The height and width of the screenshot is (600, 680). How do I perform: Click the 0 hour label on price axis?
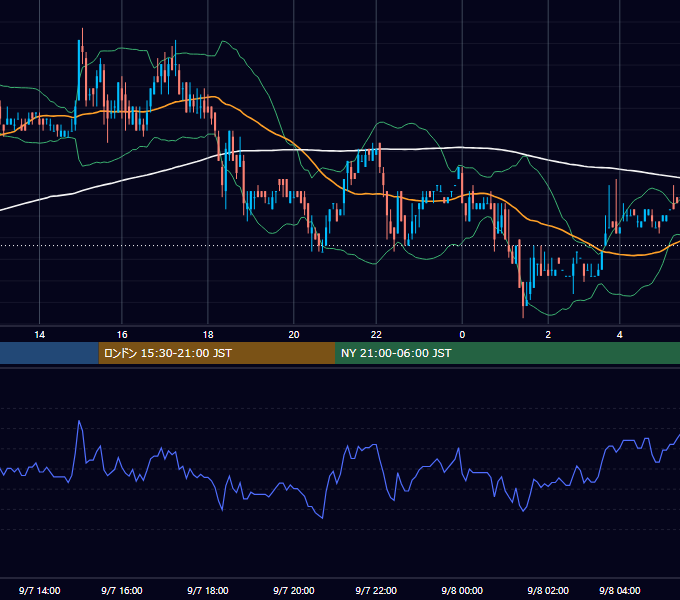[x=462, y=335]
